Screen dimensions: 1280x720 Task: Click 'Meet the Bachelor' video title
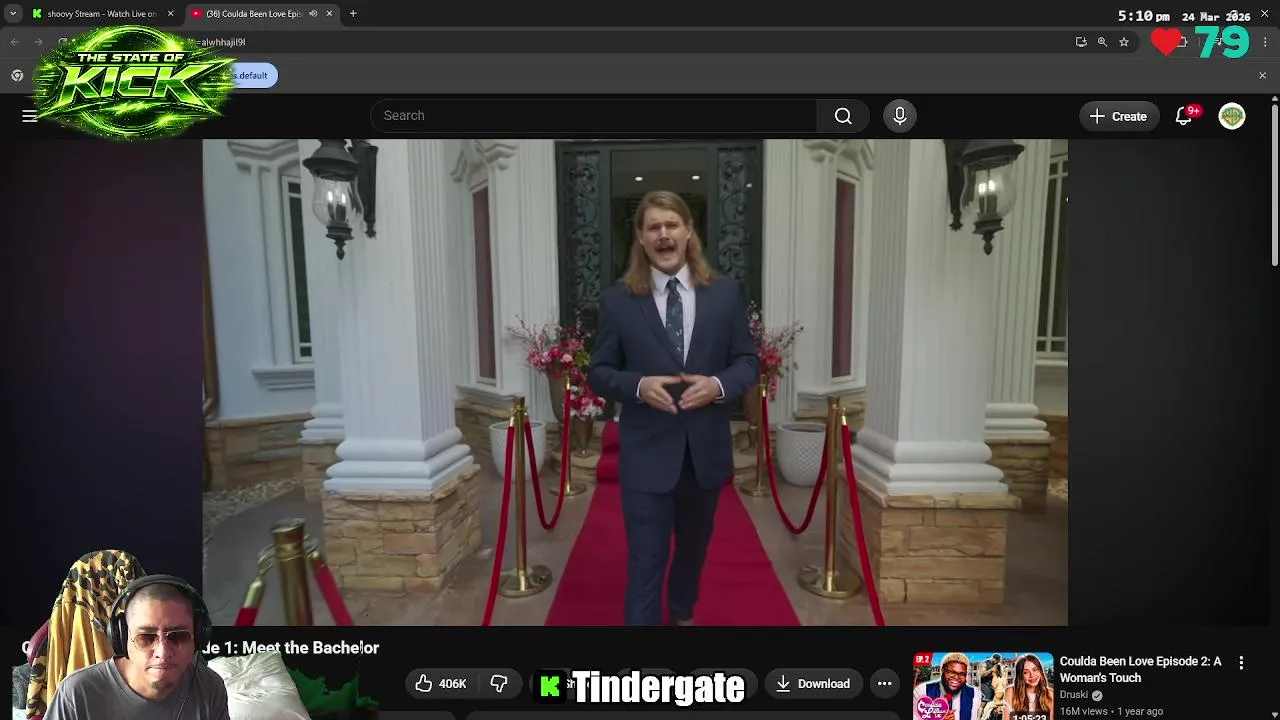[310, 648]
